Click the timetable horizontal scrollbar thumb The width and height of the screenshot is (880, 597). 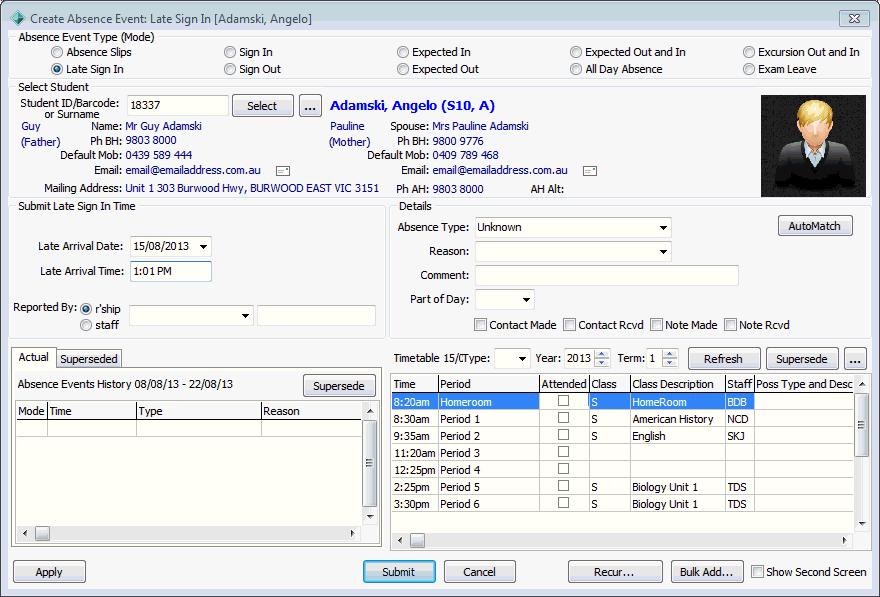[418, 540]
